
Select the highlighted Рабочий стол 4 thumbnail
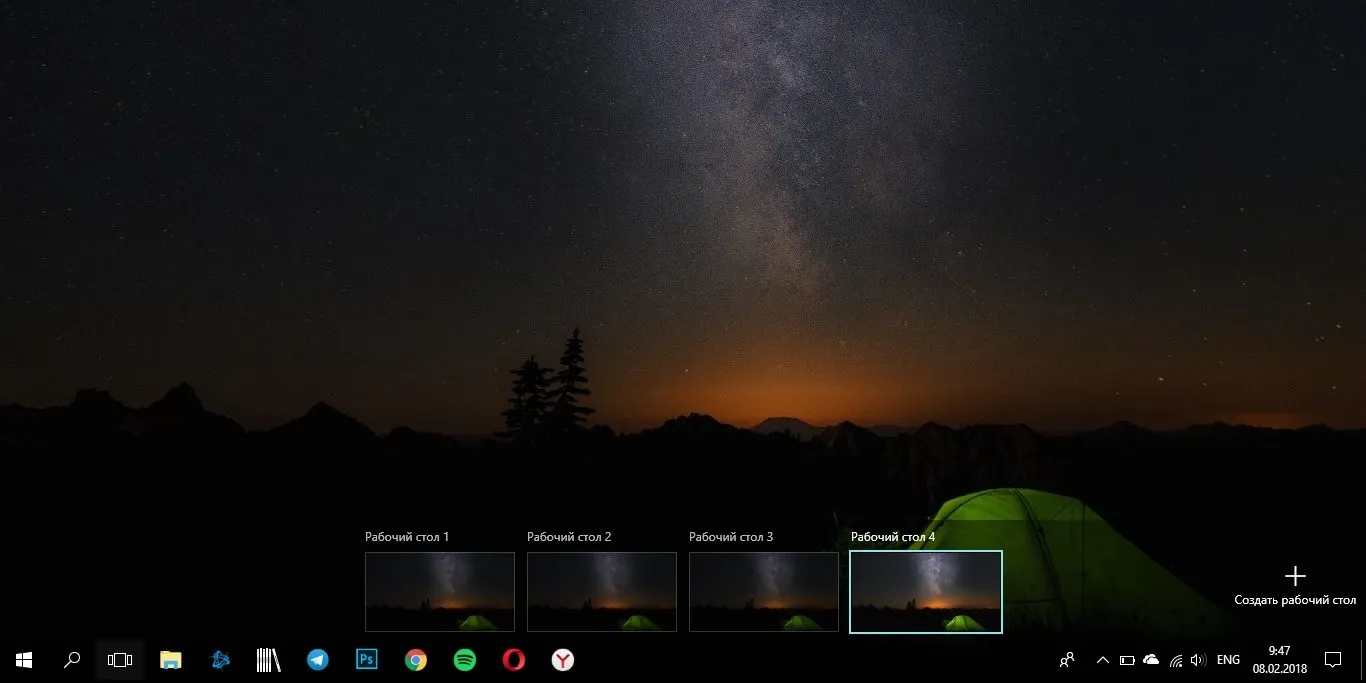(926, 592)
